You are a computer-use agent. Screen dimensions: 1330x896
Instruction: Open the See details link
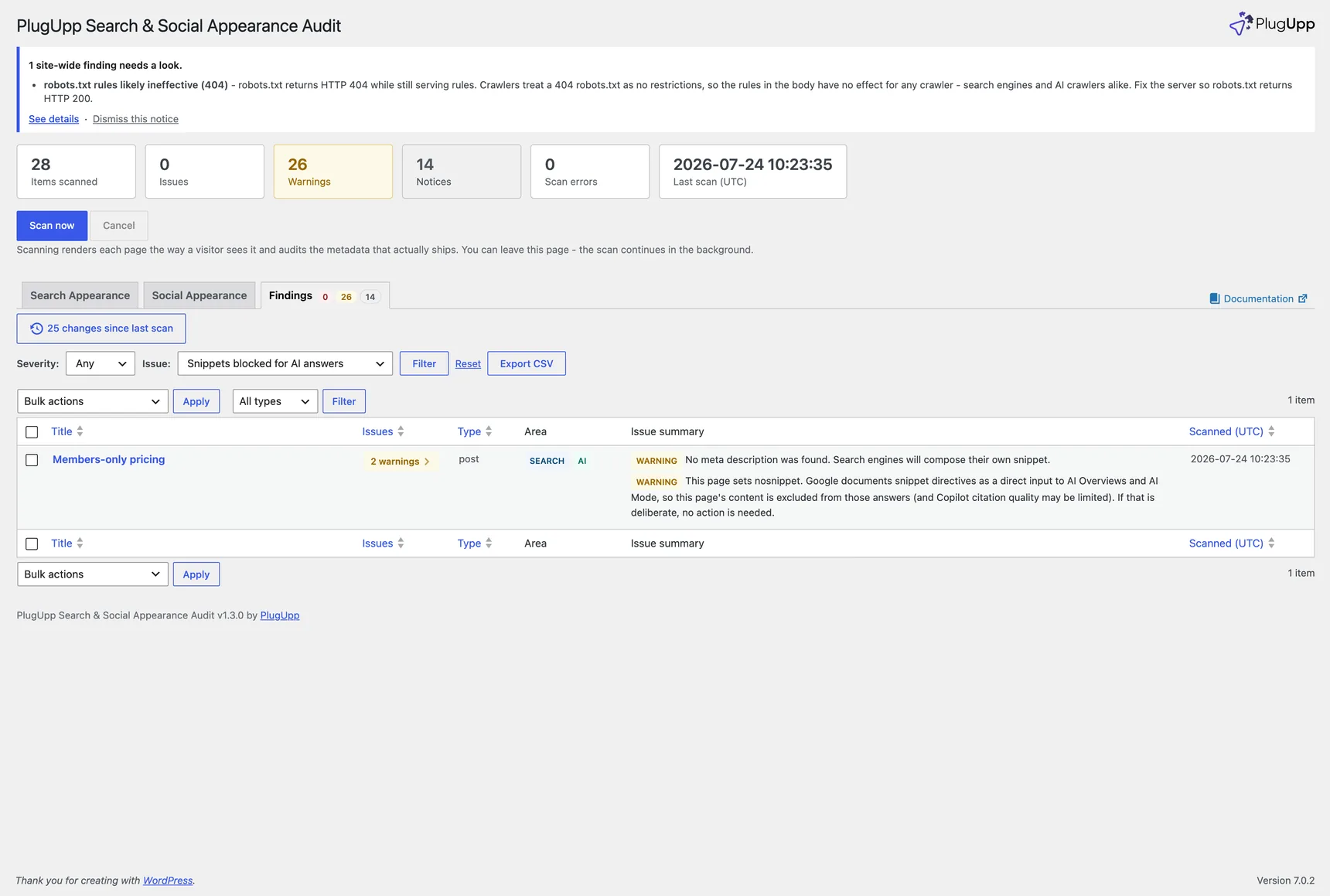[53, 119]
